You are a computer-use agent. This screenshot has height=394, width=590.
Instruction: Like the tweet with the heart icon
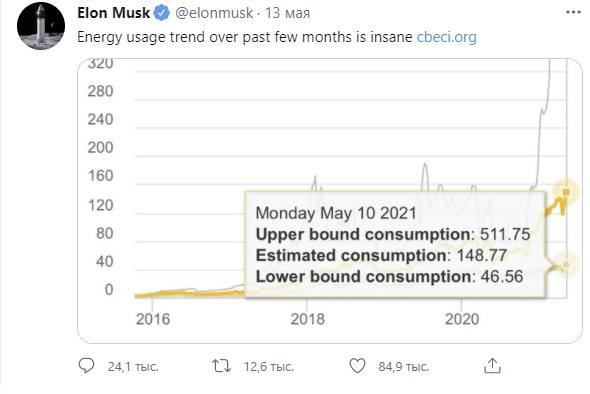point(357,366)
